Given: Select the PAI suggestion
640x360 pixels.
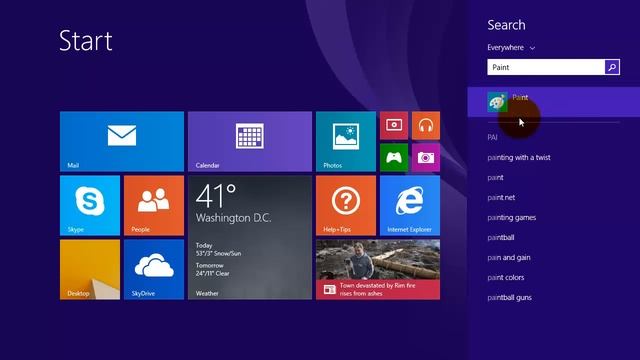Looking at the screenshot, I should (x=492, y=138).
